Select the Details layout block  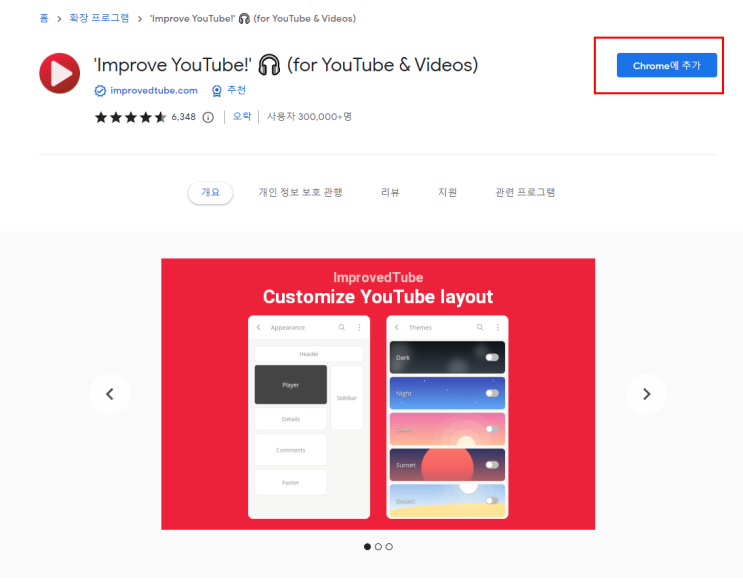point(290,419)
